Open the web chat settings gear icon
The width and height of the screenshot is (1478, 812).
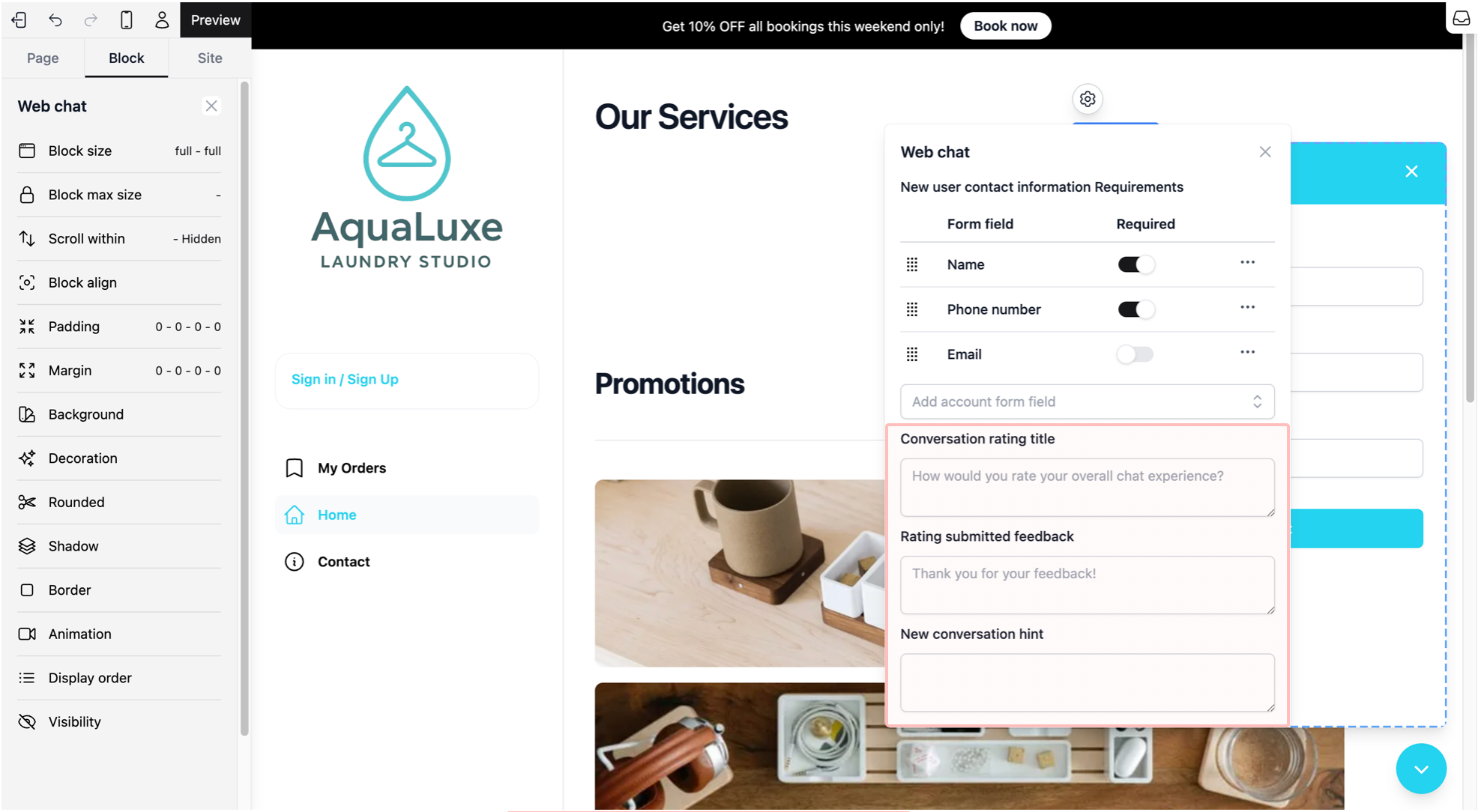(1088, 99)
